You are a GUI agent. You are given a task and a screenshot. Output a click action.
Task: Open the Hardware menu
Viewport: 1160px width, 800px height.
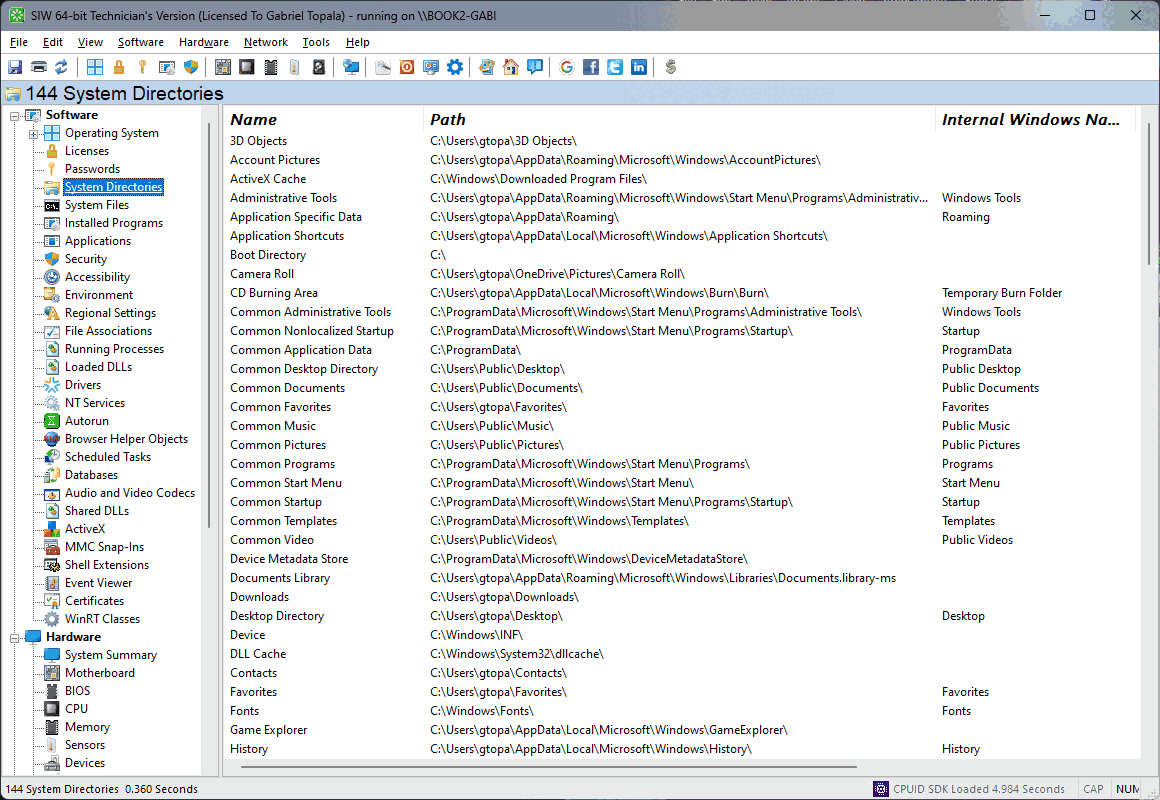tap(203, 42)
